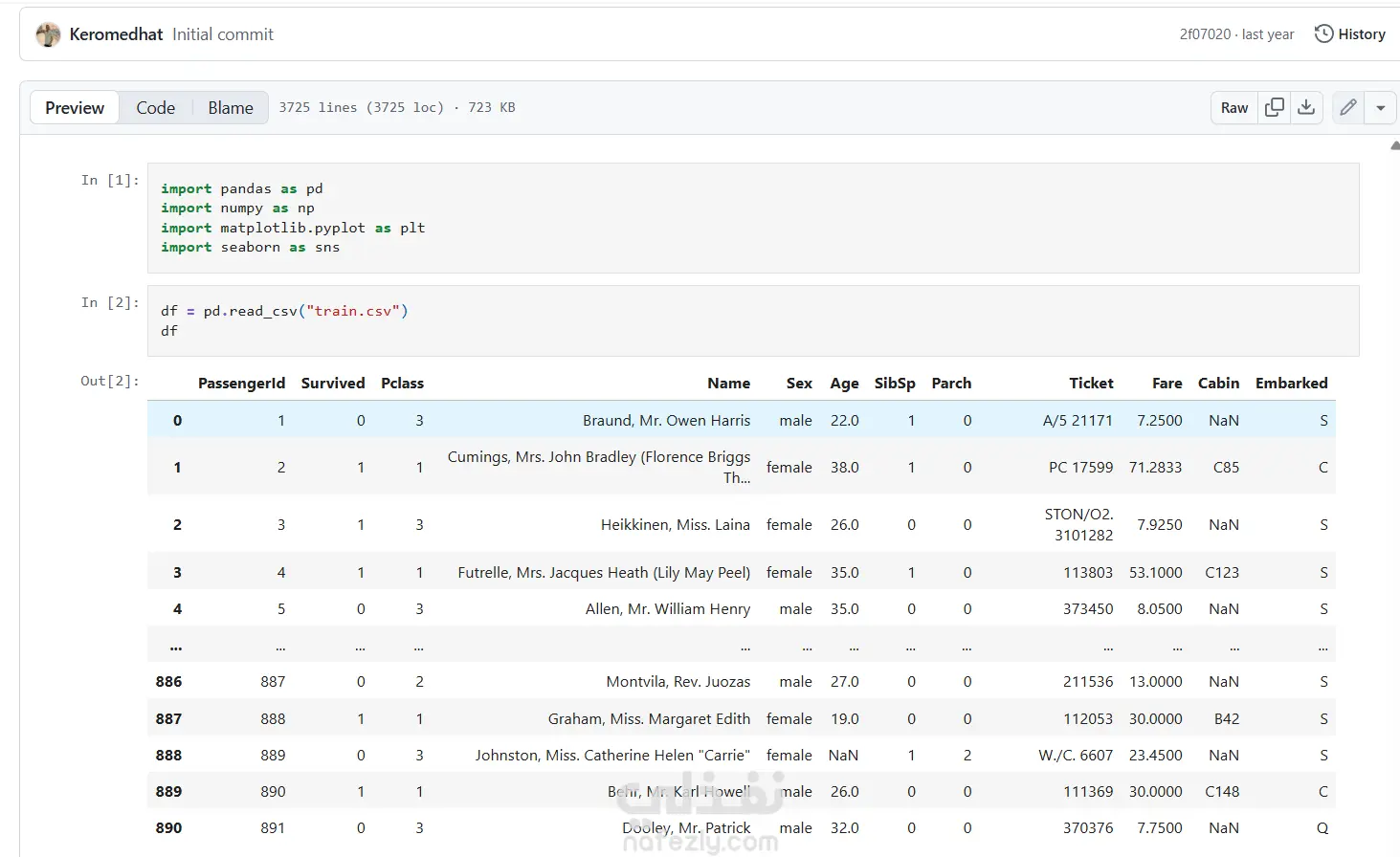Viewport: 1400px width, 857px height.
Task: Click the Parch column header
Action: coord(951,383)
